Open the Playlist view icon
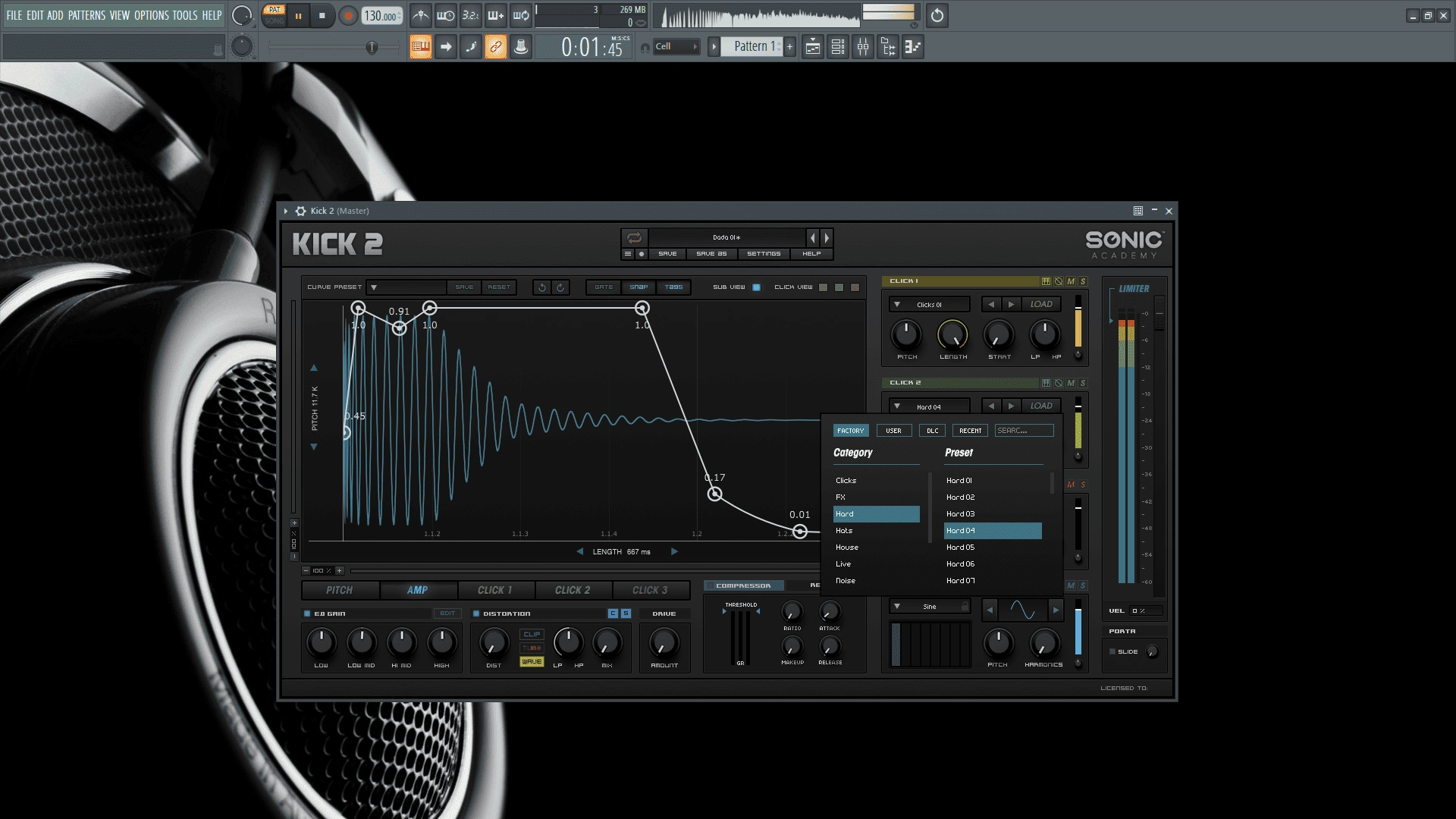This screenshot has height=819, width=1456. [813, 47]
